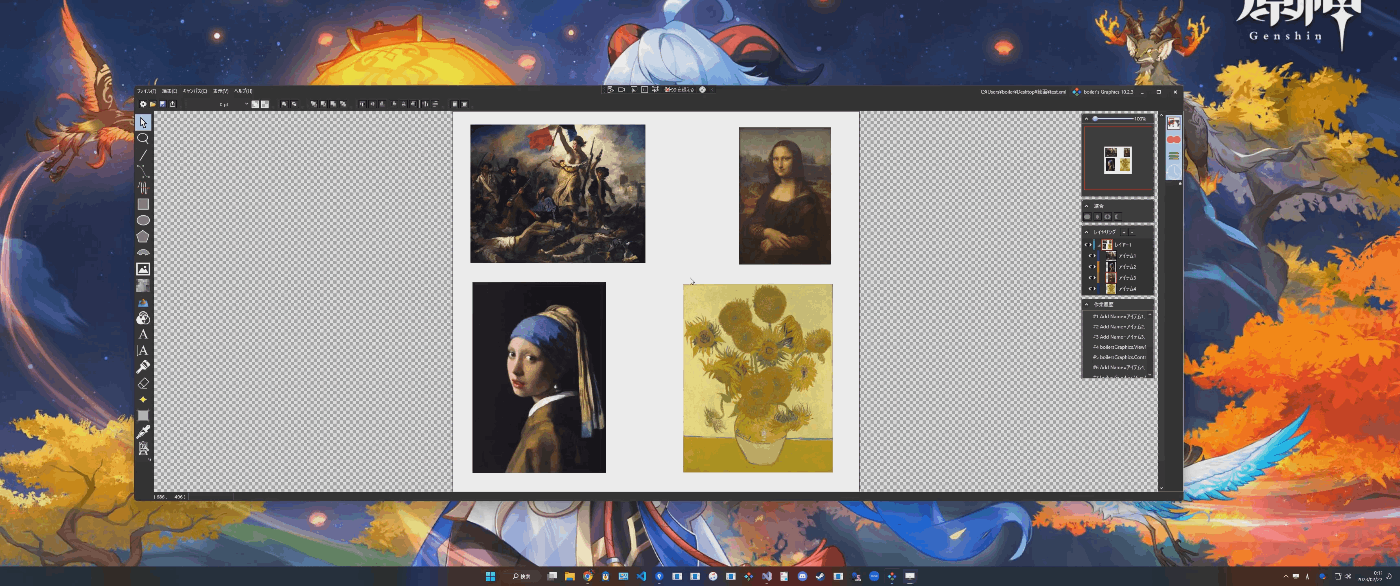
Task: Click the navigator canvas preview thumbnail
Action: [x=1117, y=160]
